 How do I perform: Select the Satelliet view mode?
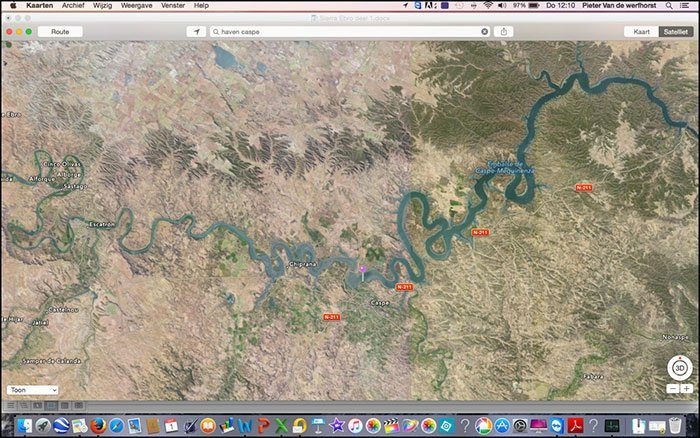[675, 31]
